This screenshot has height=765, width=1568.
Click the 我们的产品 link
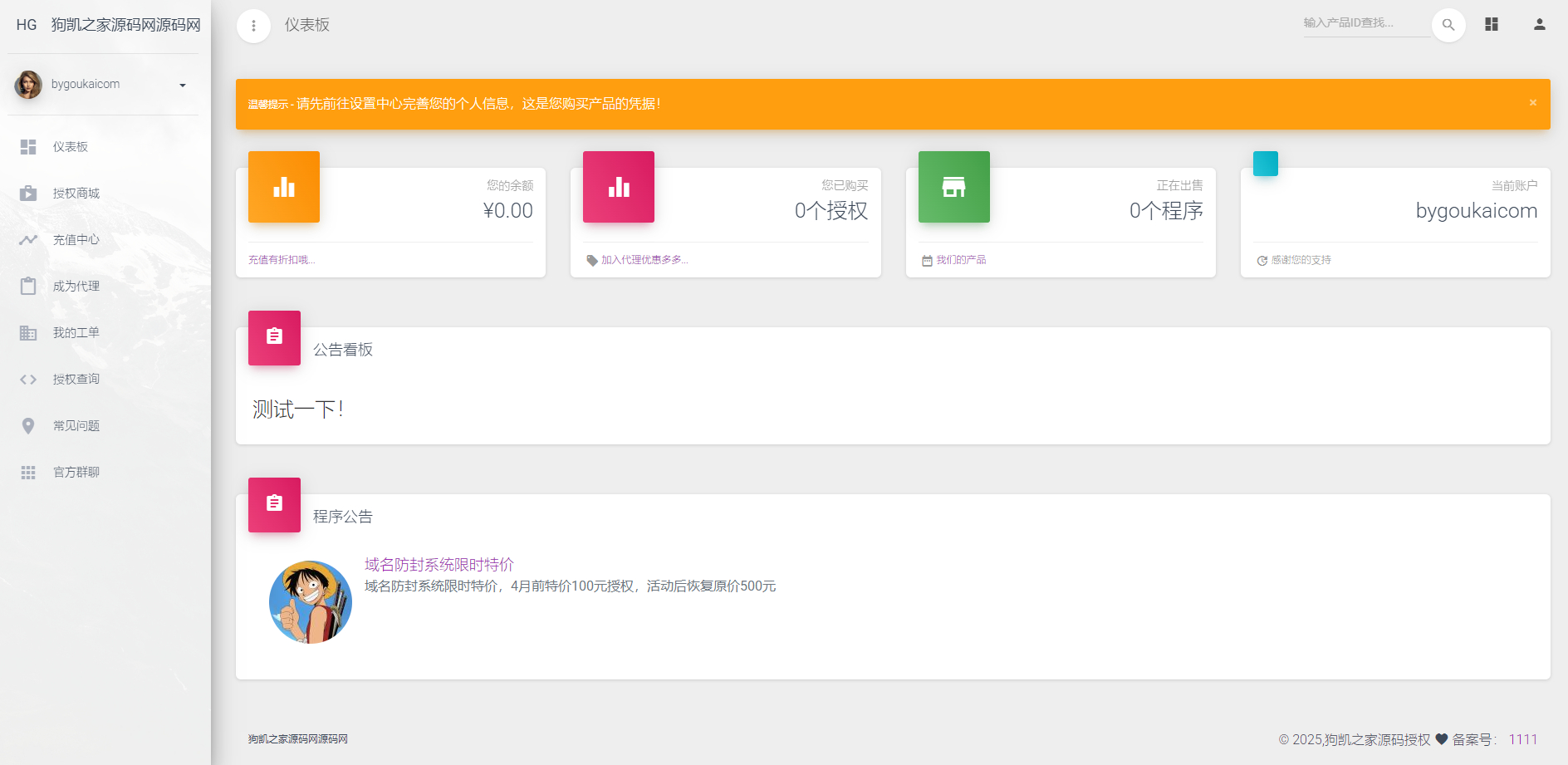pyautogui.click(x=961, y=260)
